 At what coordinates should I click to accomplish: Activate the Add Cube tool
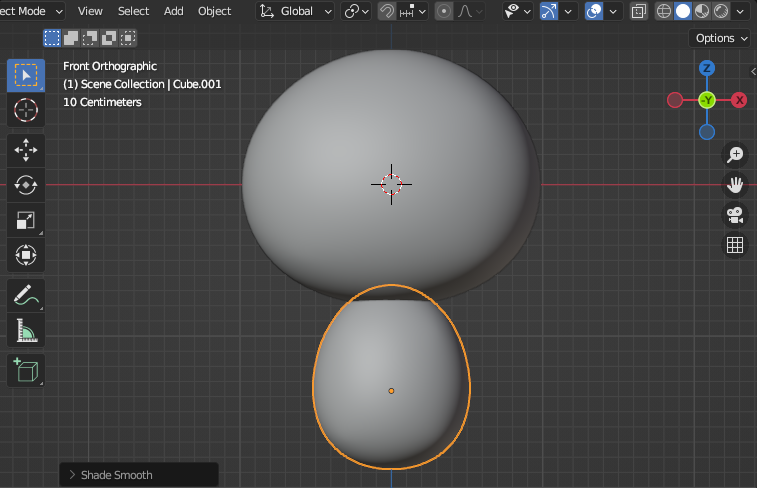pos(26,370)
